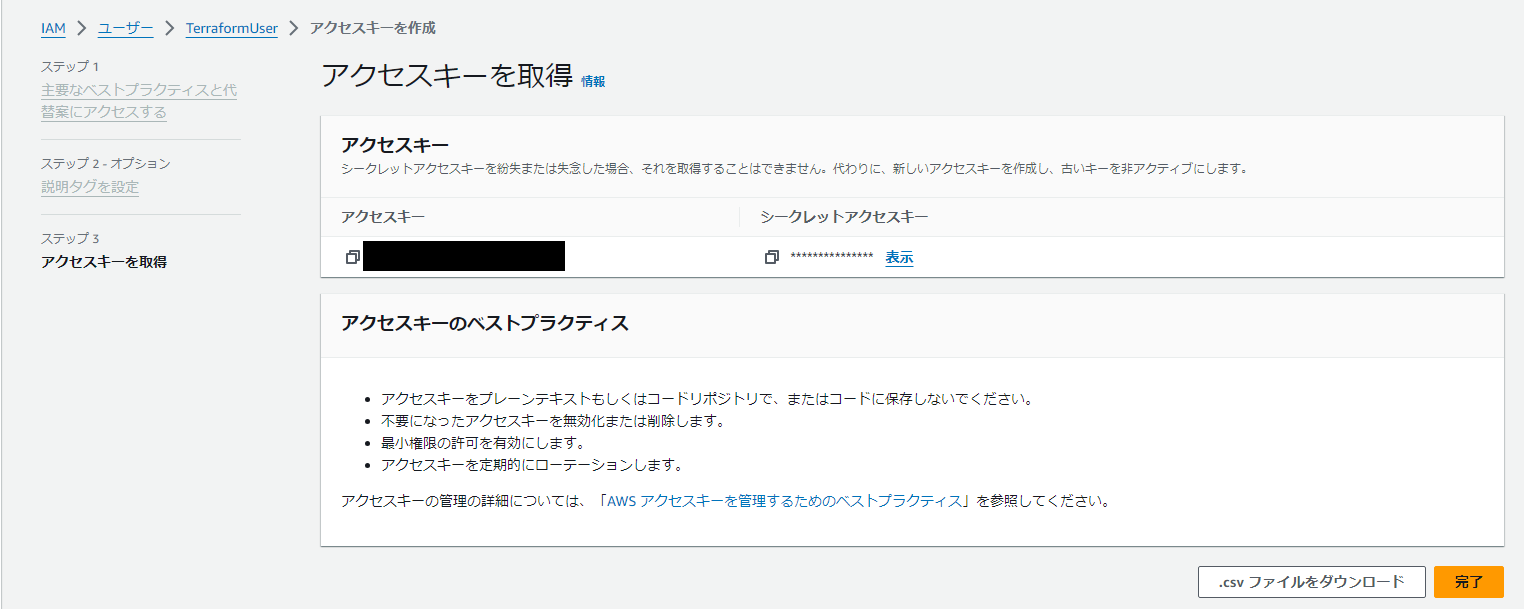Viewport: 1524px width, 609px height.
Task: Select step 3 アクセスキーを取得 in sidebar
Action: pos(104,262)
